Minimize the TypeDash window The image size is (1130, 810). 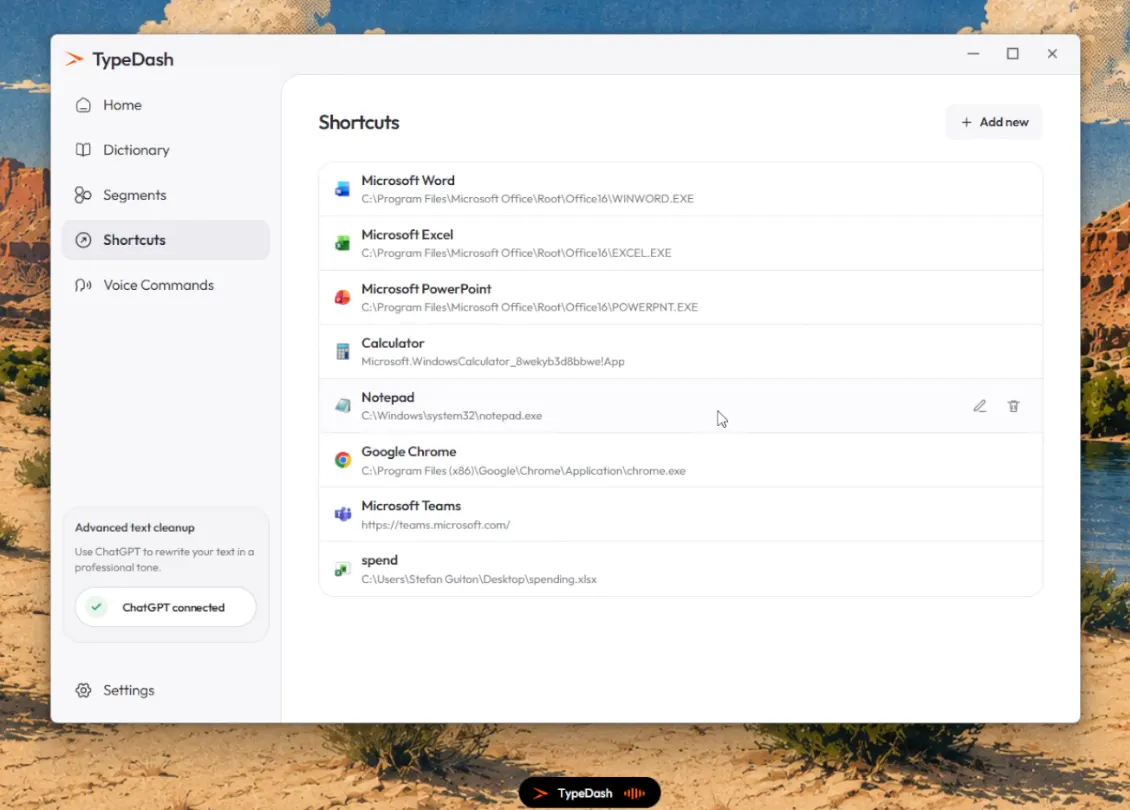tap(973, 53)
